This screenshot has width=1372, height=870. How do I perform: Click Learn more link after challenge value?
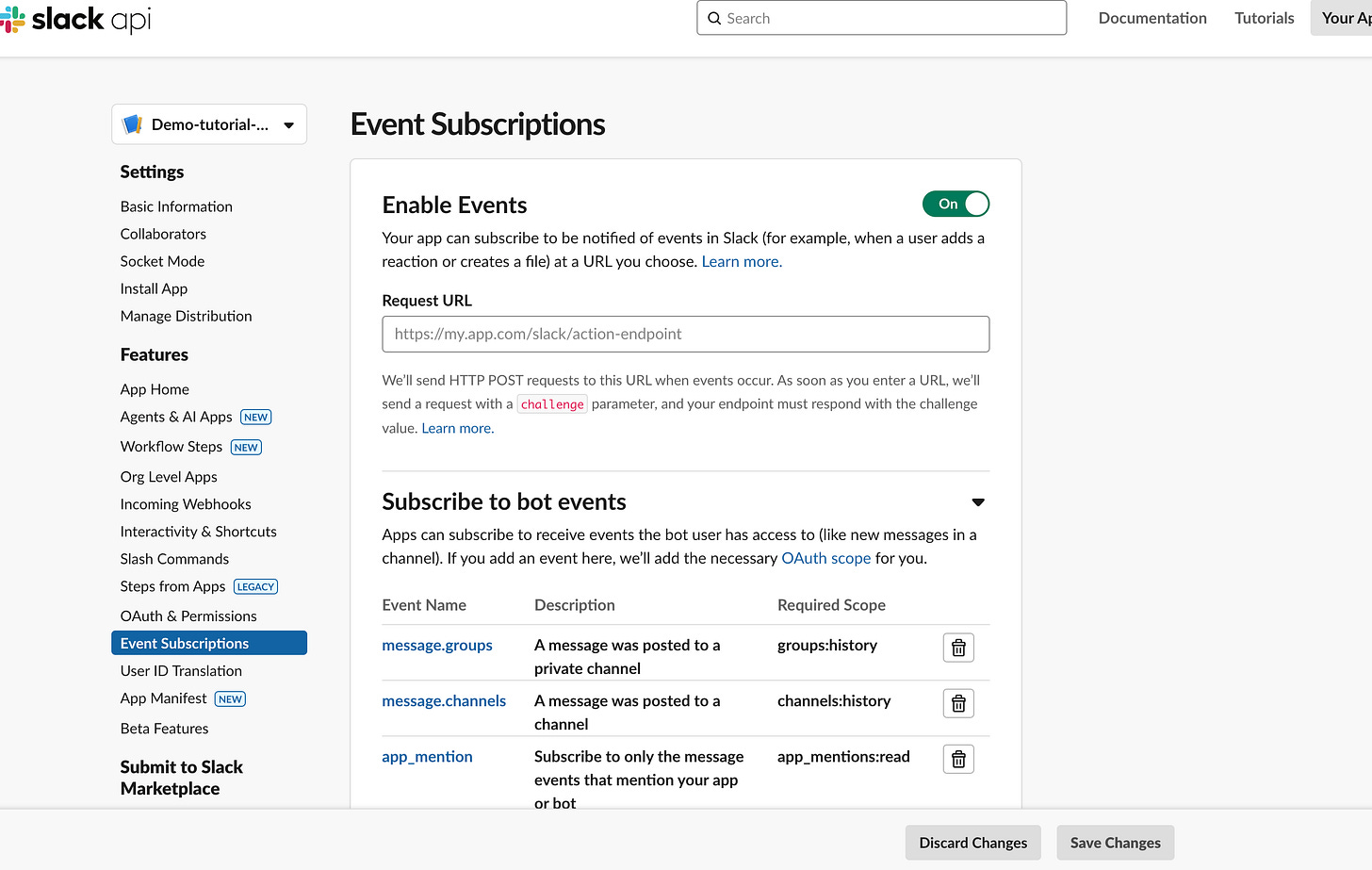pos(458,428)
